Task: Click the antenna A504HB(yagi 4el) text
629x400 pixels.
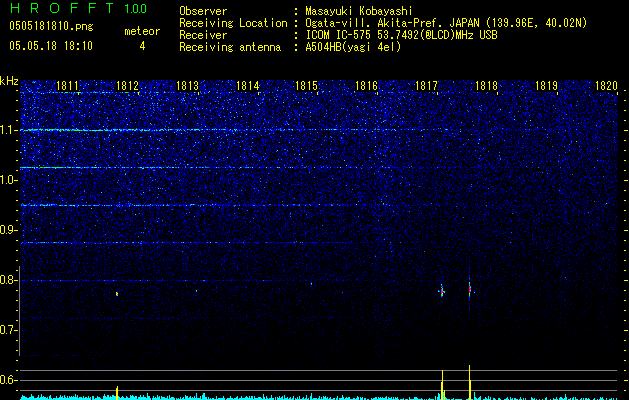Action: pyautogui.click(x=353, y=47)
